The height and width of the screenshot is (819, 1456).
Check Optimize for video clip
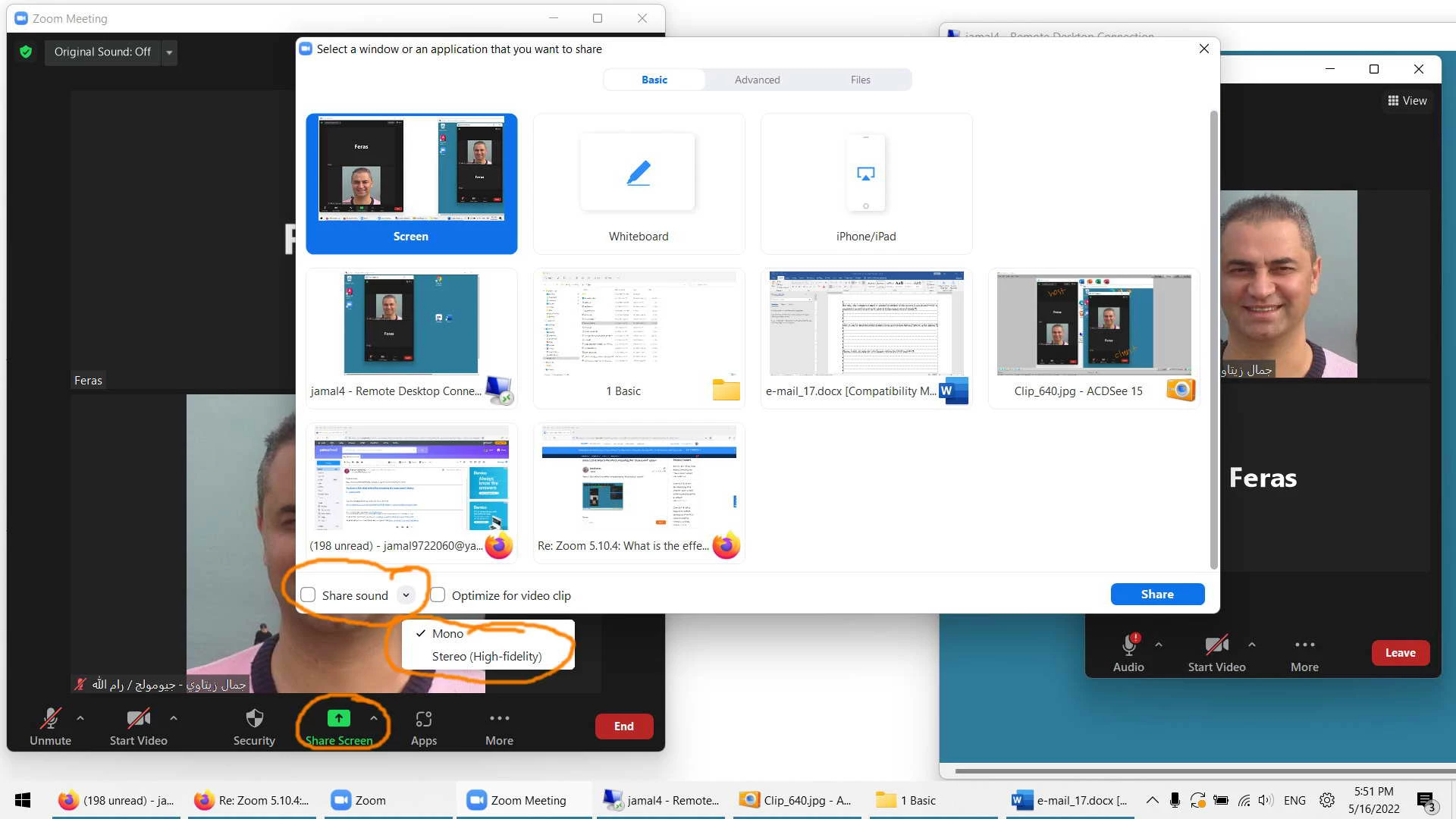[x=438, y=595]
